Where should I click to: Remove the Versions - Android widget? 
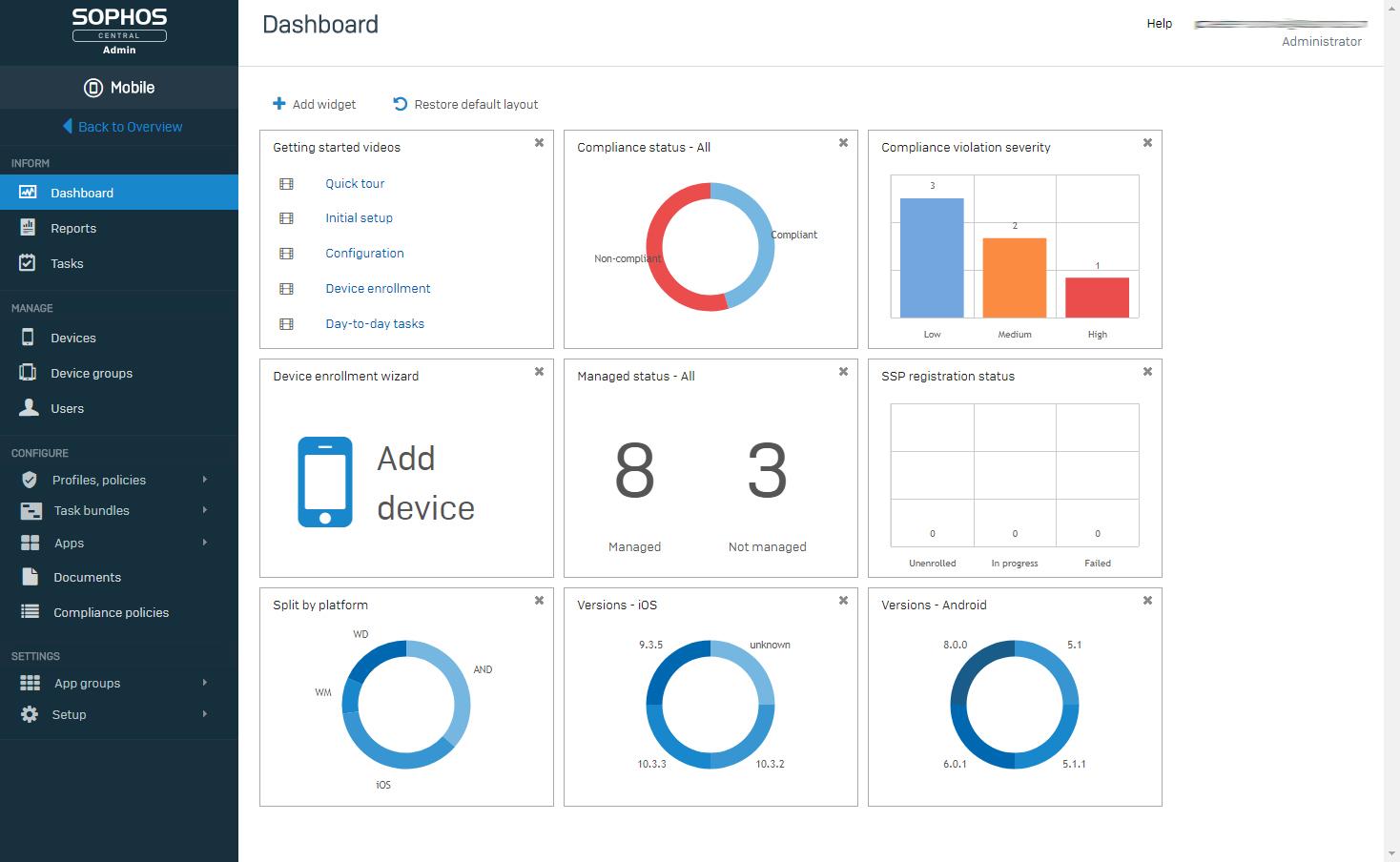click(x=1147, y=601)
